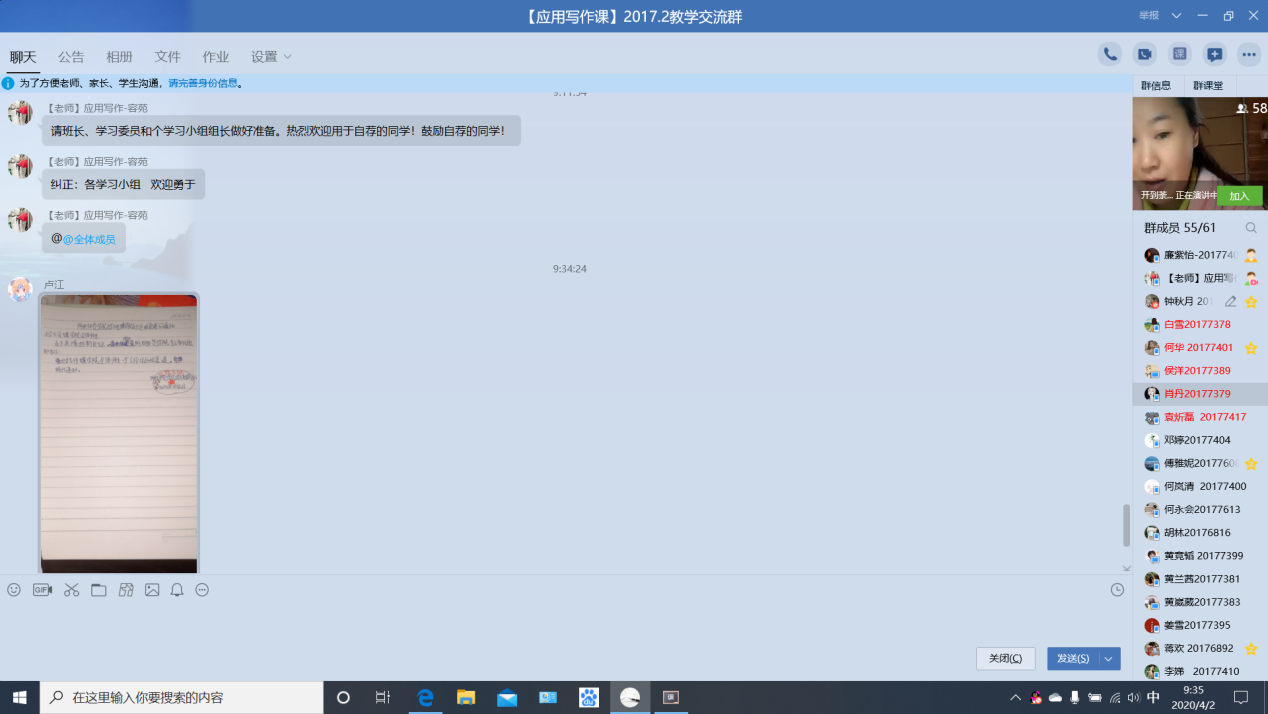This screenshot has height=714, width=1268.
Task: Open Microsoft Edge from the taskbar
Action: (425, 697)
